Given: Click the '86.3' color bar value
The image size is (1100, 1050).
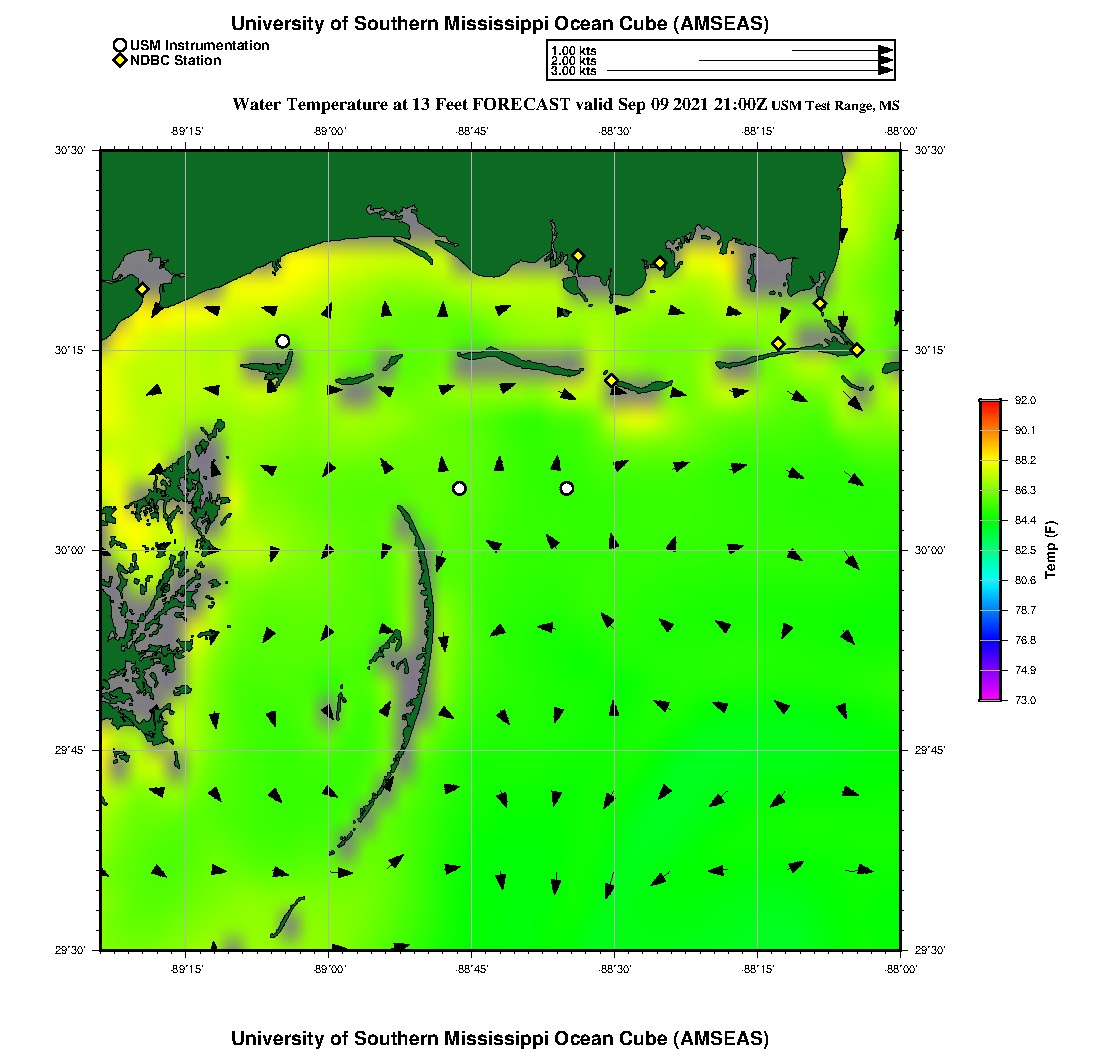Looking at the screenshot, I should [1025, 490].
